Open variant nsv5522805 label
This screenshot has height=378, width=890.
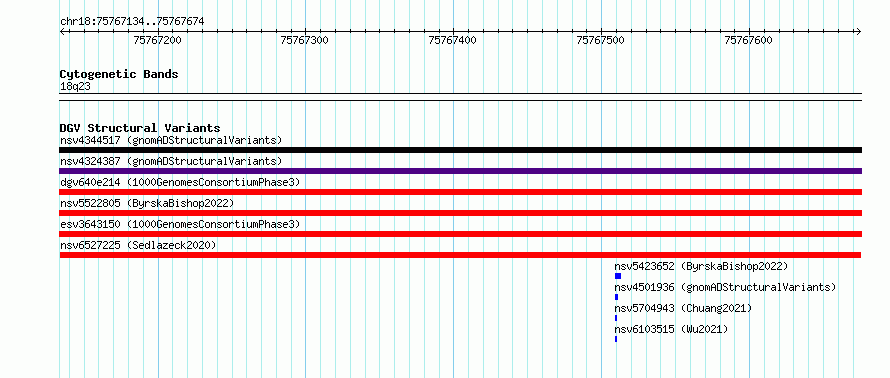click(x=146, y=203)
